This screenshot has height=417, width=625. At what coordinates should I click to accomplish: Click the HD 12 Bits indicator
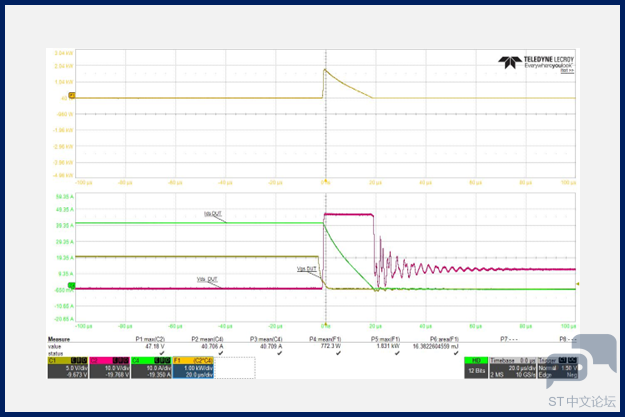pos(476,368)
